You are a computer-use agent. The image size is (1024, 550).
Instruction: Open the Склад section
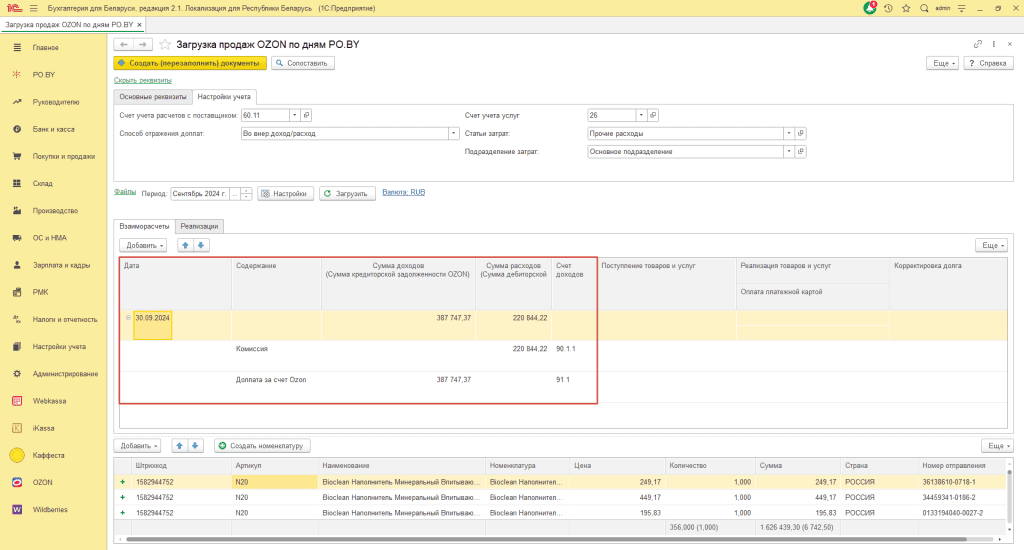tap(42, 184)
